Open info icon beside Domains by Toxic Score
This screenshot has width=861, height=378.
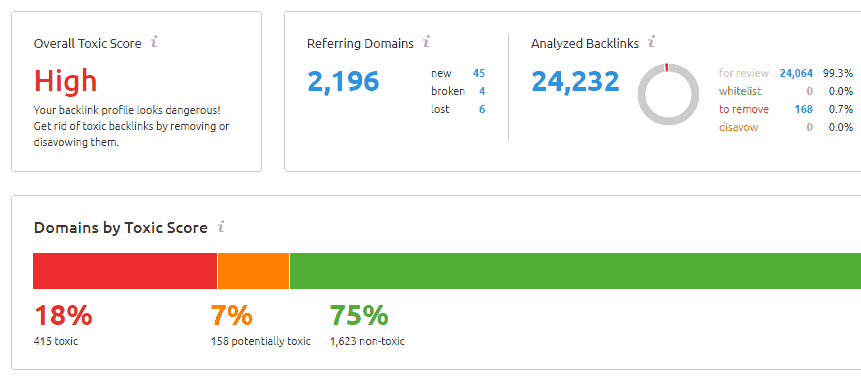click(x=221, y=227)
